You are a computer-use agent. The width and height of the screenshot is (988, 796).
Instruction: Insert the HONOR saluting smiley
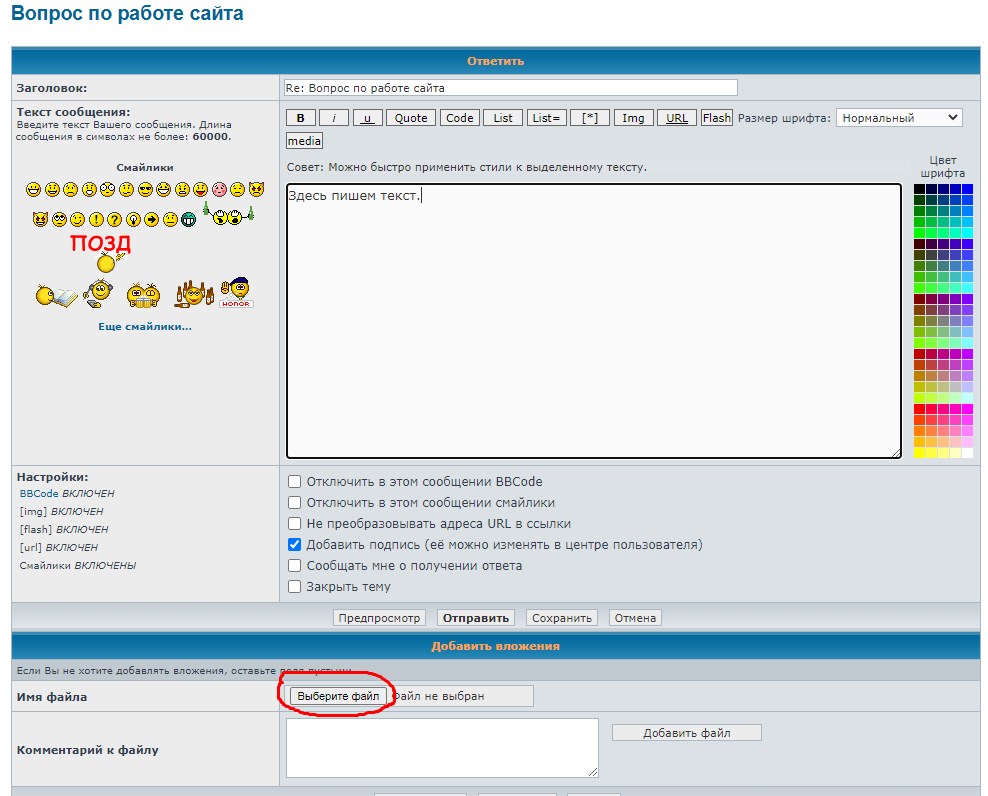pos(236,292)
